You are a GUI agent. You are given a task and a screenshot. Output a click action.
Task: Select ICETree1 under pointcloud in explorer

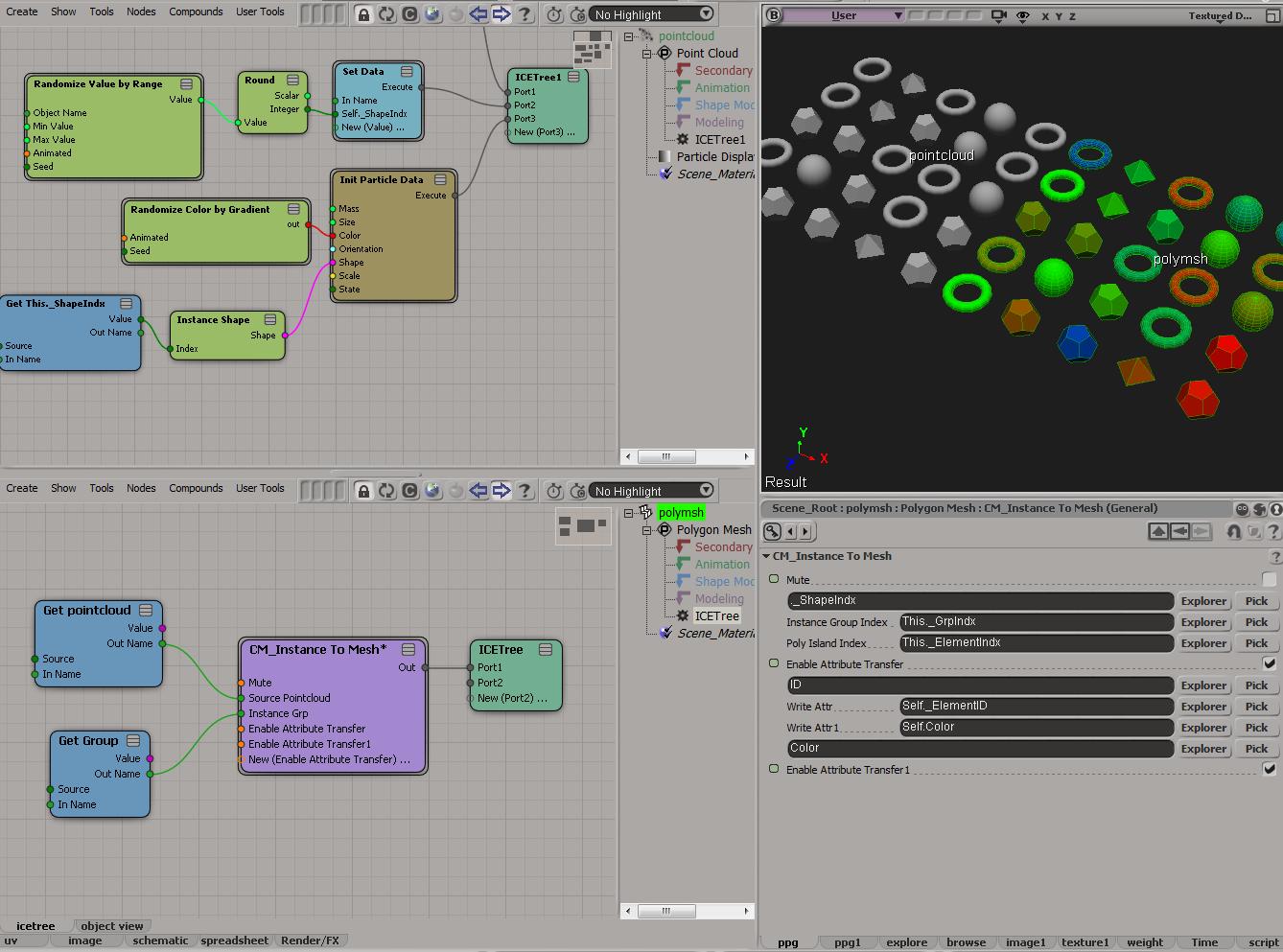point(719,139)
